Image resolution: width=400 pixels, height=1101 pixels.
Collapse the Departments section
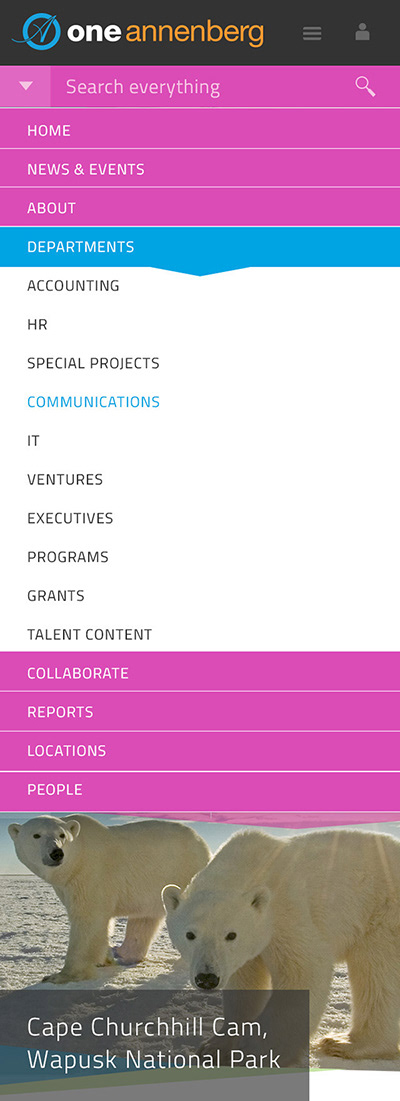pyautogui.click(x=200, y=247)
